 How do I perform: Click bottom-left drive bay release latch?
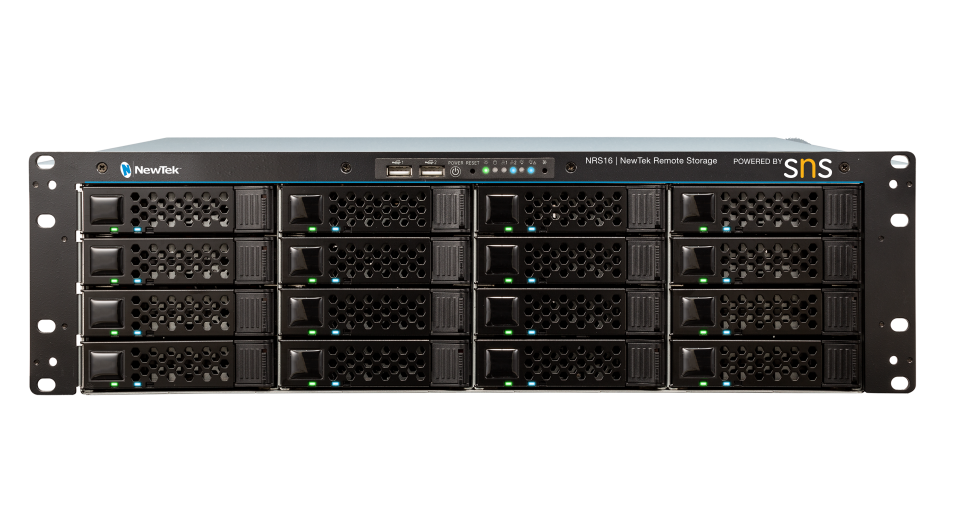[x=106, y=365]
